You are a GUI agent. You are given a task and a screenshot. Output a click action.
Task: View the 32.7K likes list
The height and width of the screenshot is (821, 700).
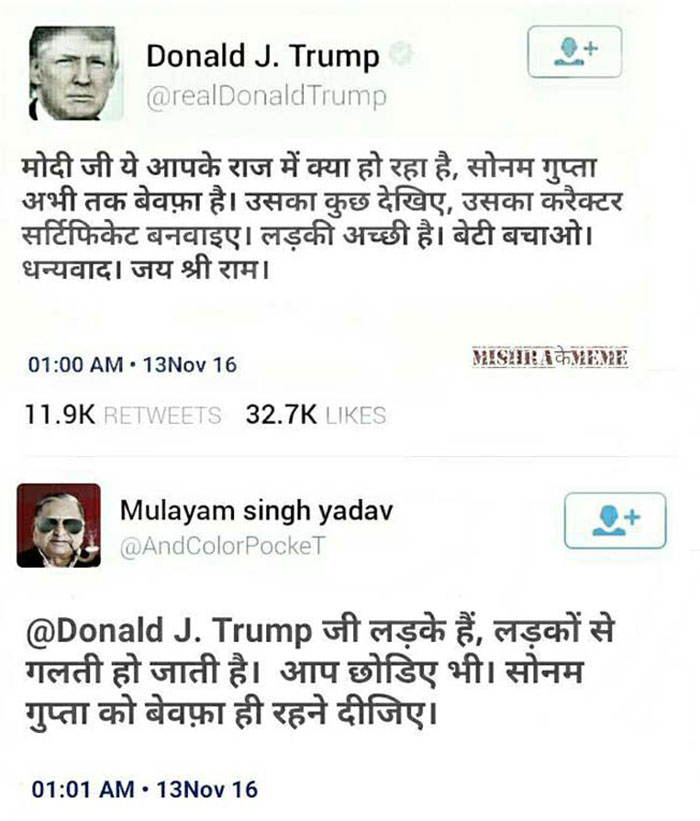coord(316,415)
